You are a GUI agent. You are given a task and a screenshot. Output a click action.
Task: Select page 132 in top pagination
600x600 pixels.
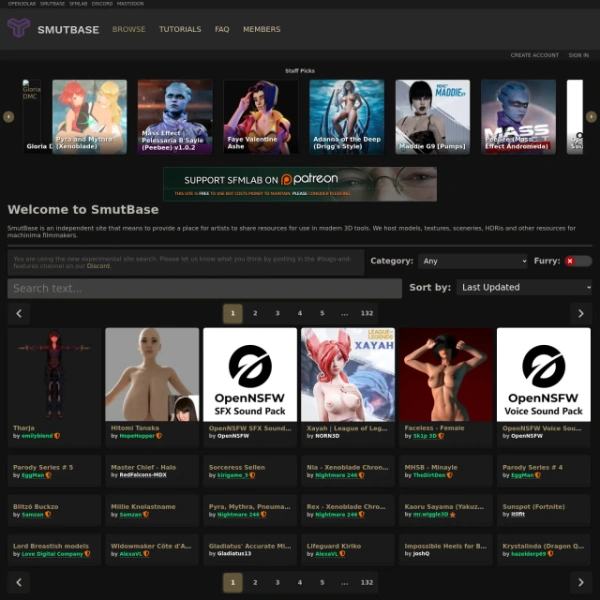[367, 313]
